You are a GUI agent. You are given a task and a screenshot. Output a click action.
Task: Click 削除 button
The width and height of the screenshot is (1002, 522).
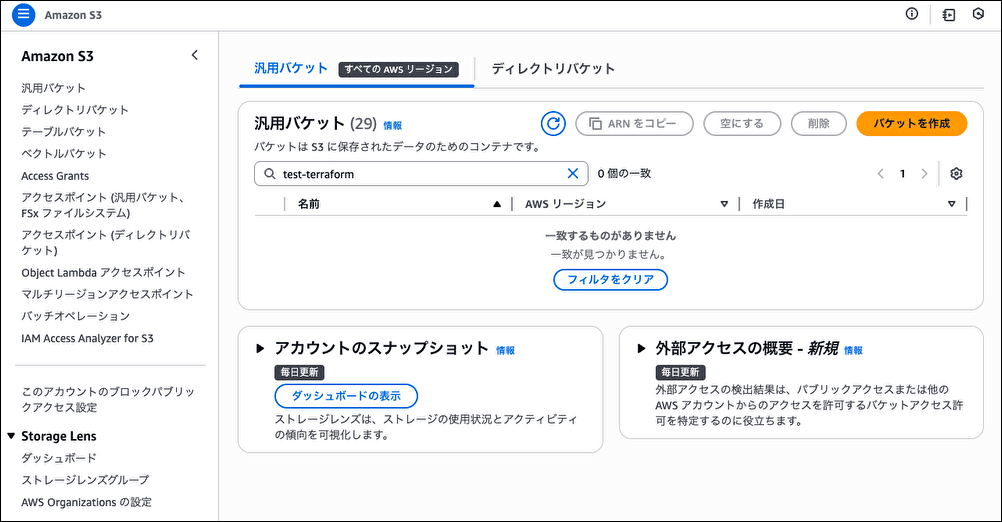pos(819,124)
